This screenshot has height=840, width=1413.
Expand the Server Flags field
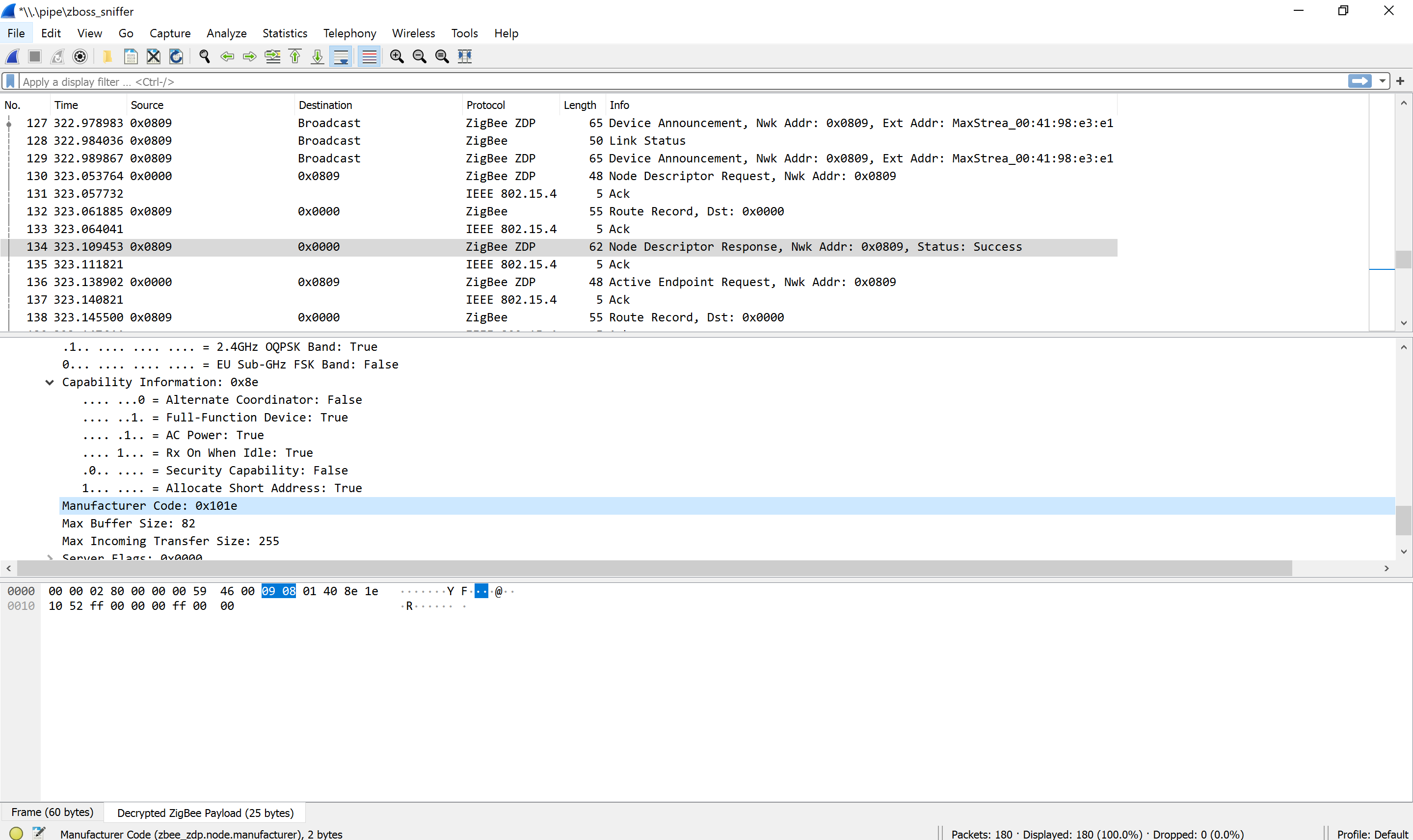coord(50,557)
